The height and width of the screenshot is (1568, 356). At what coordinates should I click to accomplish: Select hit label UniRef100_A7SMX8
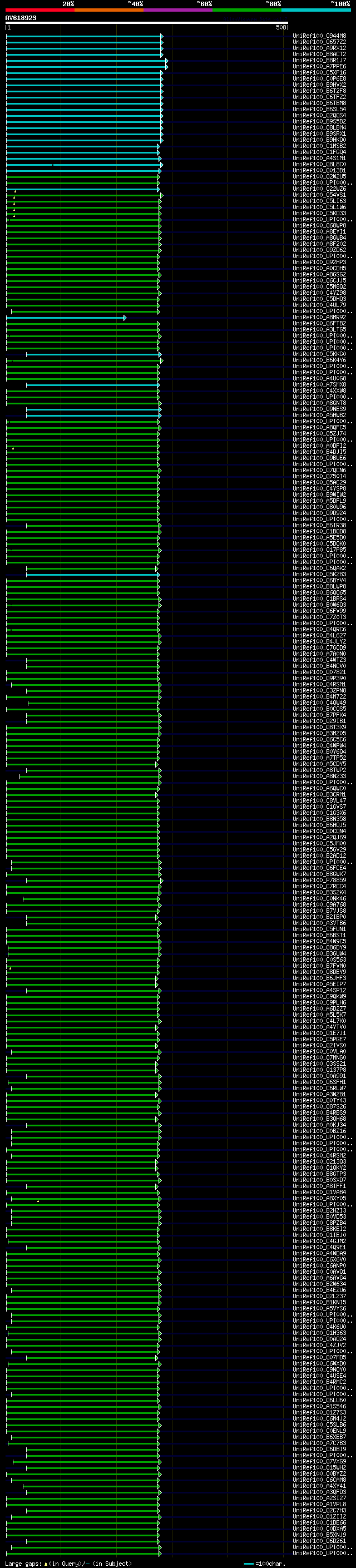[x=319, y=385]
